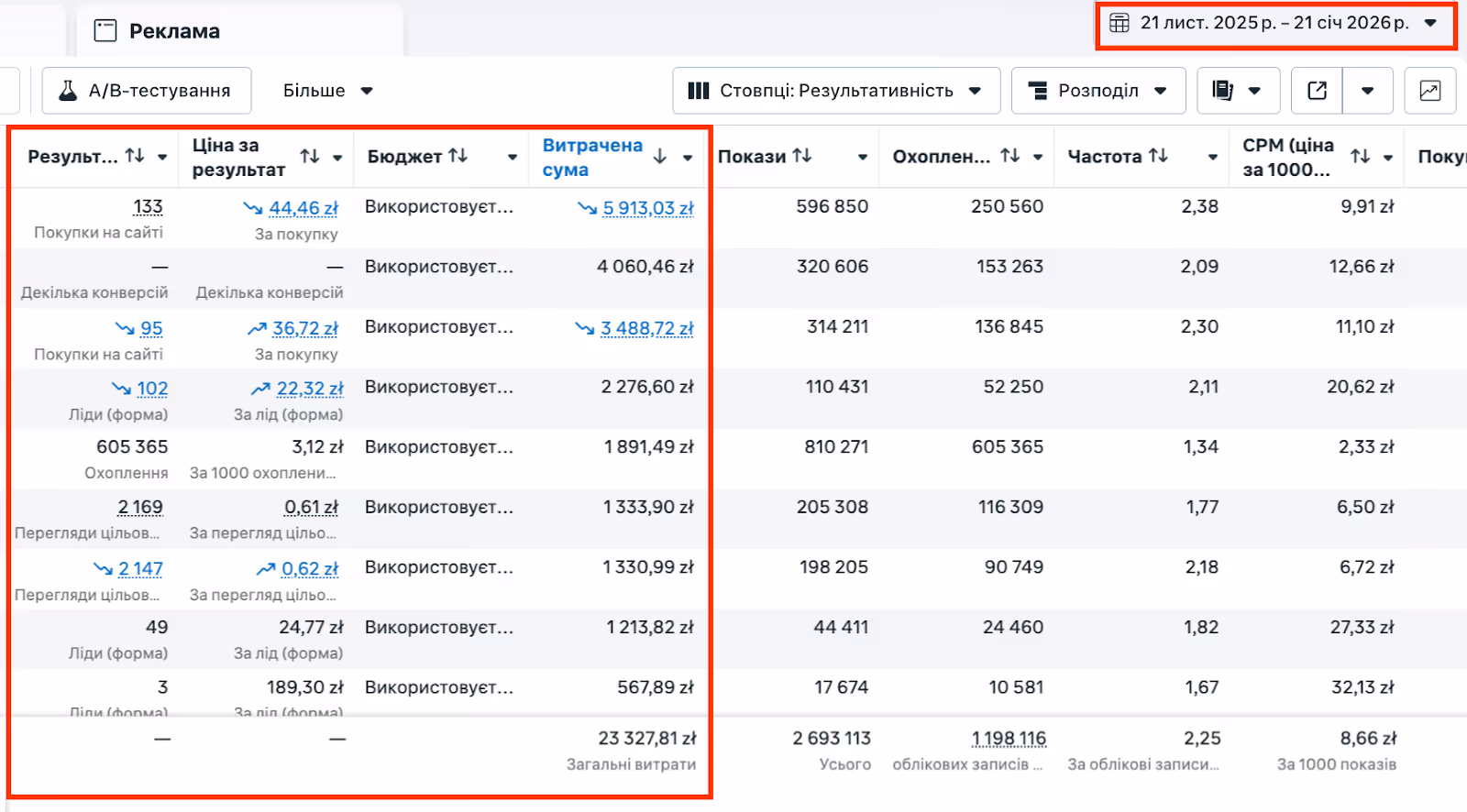The width and height of the screenshot is (1467, 812).
Task: Open CPM column options caret
Action: click(1388, 158)
